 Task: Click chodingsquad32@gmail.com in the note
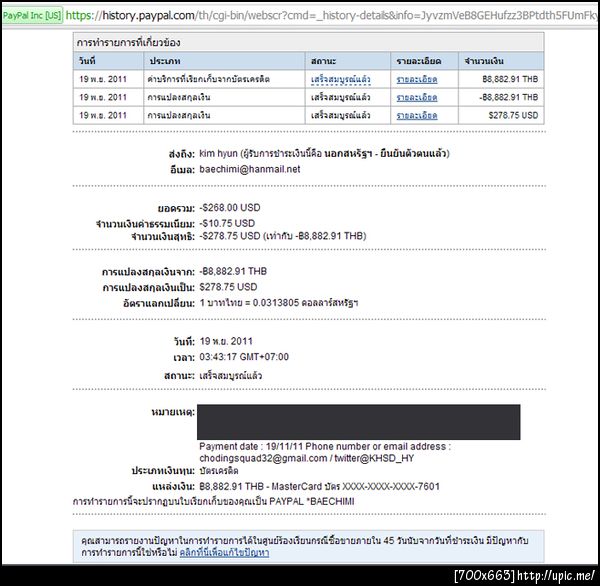tap(263, 458)
